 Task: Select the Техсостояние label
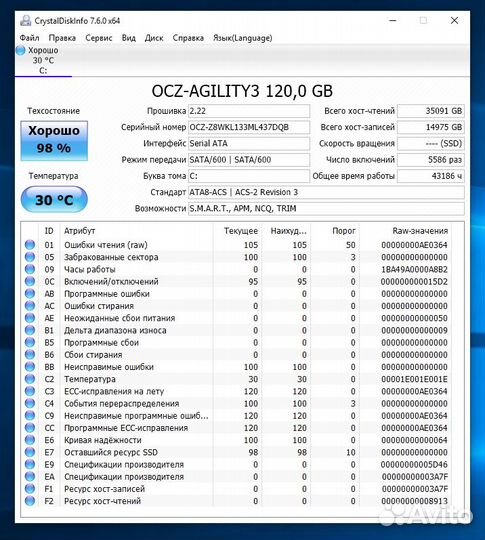point(53,111)
